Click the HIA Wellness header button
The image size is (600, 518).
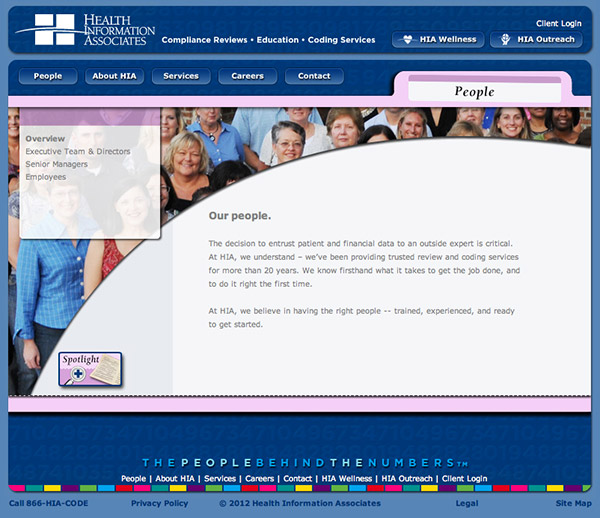[x=438, y=39]
